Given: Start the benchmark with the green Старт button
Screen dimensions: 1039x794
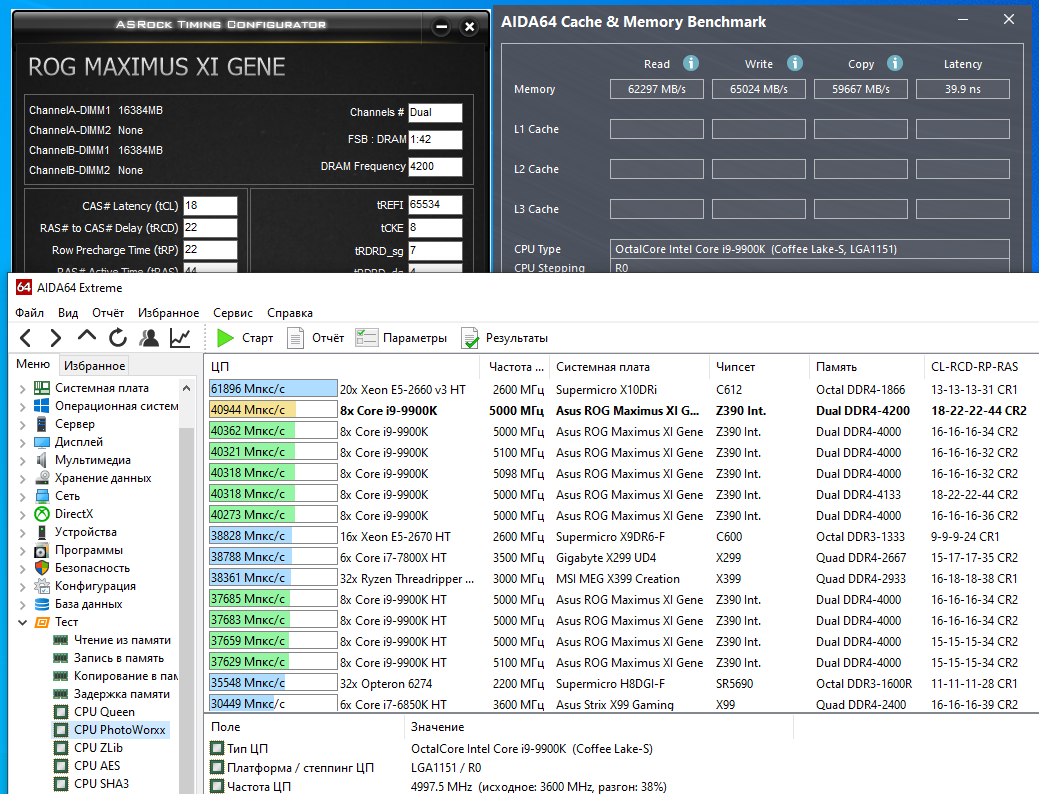Looking at the screenshot, I should coord(245,338).
